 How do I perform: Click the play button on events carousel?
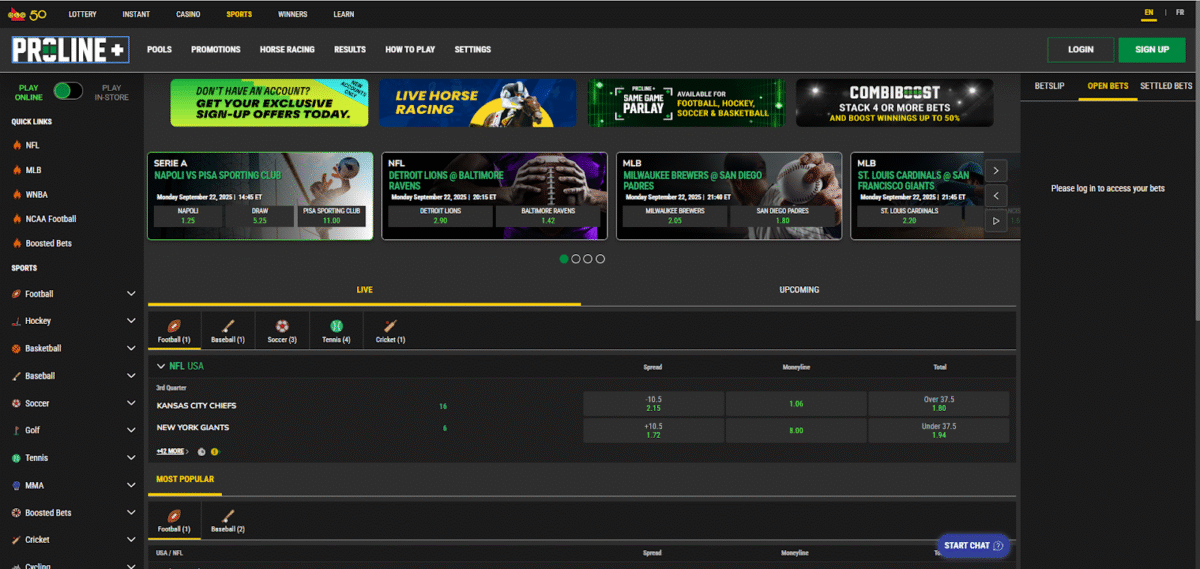(x=996, y=221)
